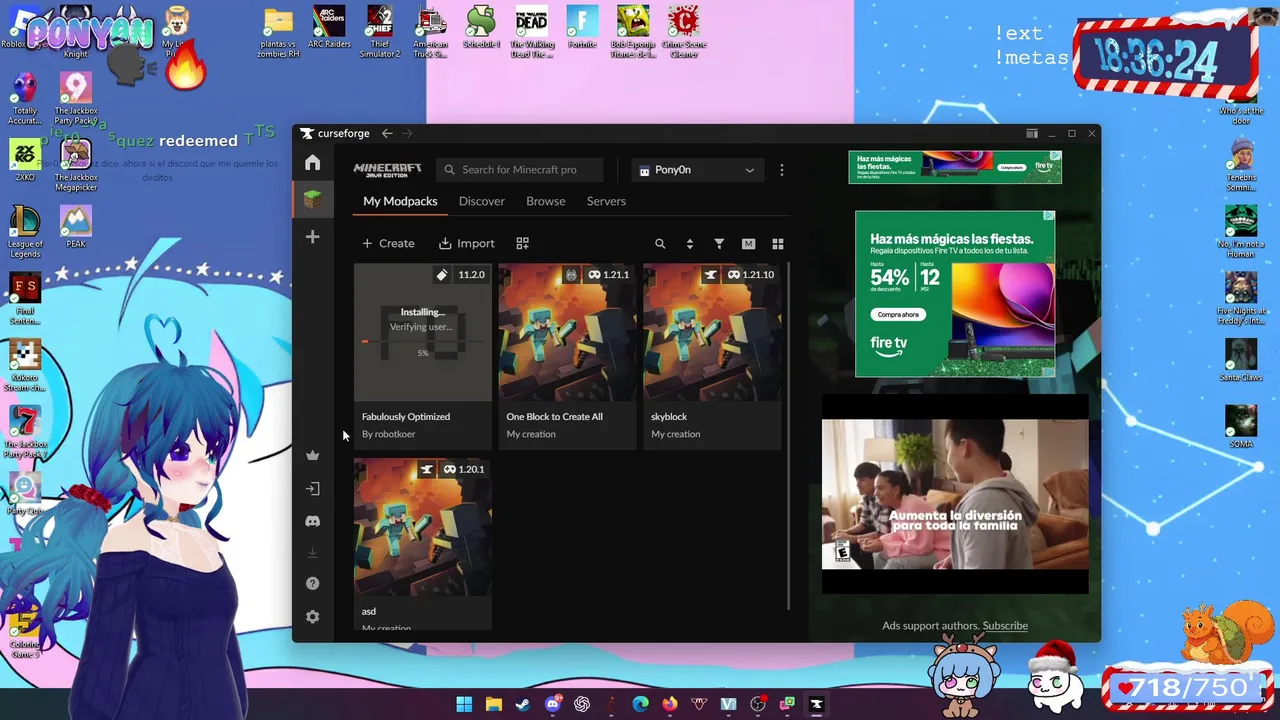The height and width of the screenshot is (720, 1280).
Task: Click the 'By robotkoer' author text
Action: (388, 434)
